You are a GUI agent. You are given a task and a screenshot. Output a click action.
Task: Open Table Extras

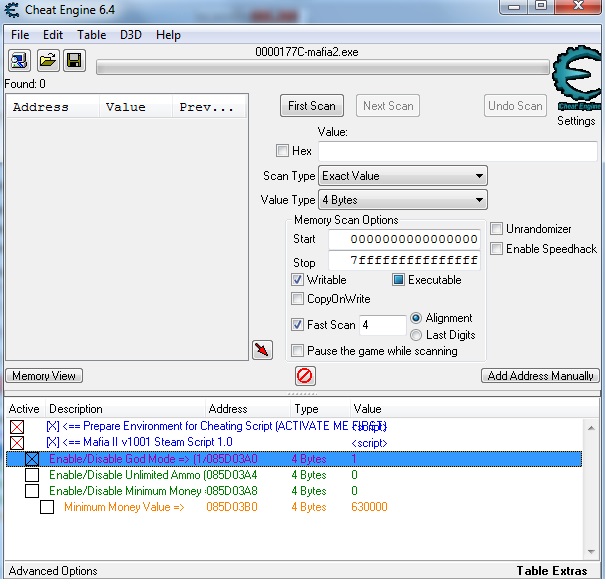point(552,571)
